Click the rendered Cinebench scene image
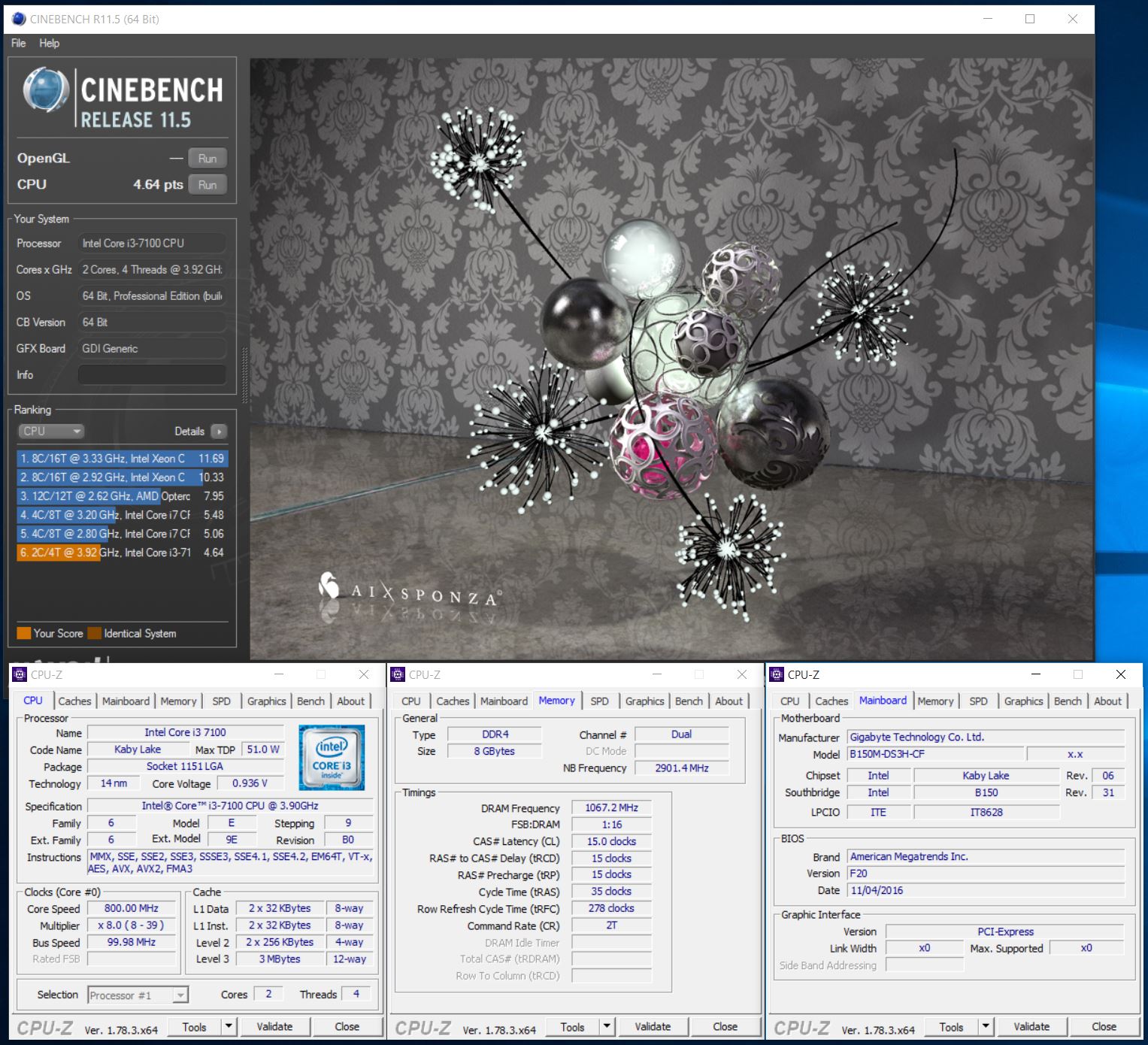This screenshot has height=1045, width=1148. [x=672, y=359]
